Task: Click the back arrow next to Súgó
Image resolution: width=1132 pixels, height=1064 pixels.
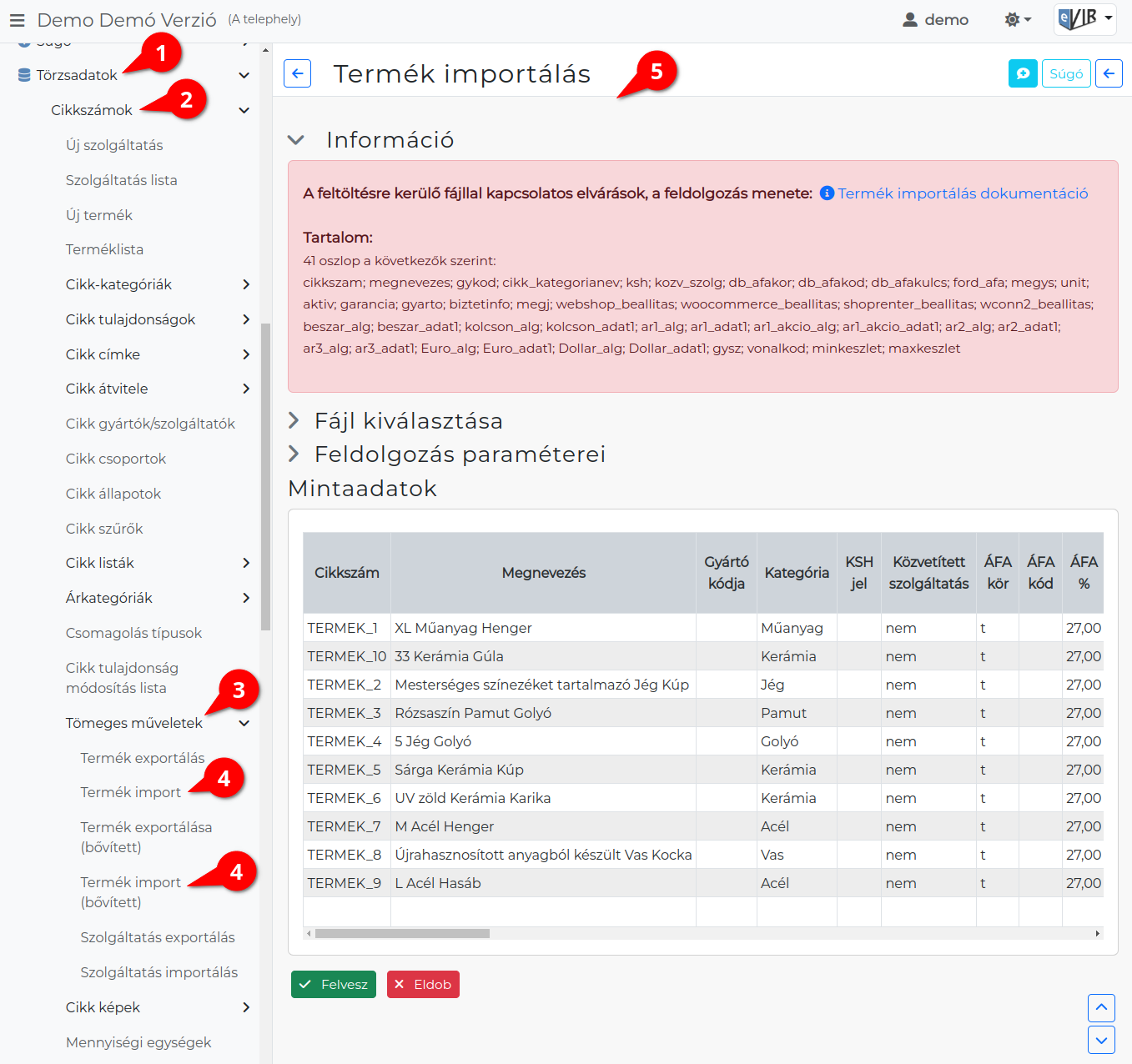Action: 1109,73
